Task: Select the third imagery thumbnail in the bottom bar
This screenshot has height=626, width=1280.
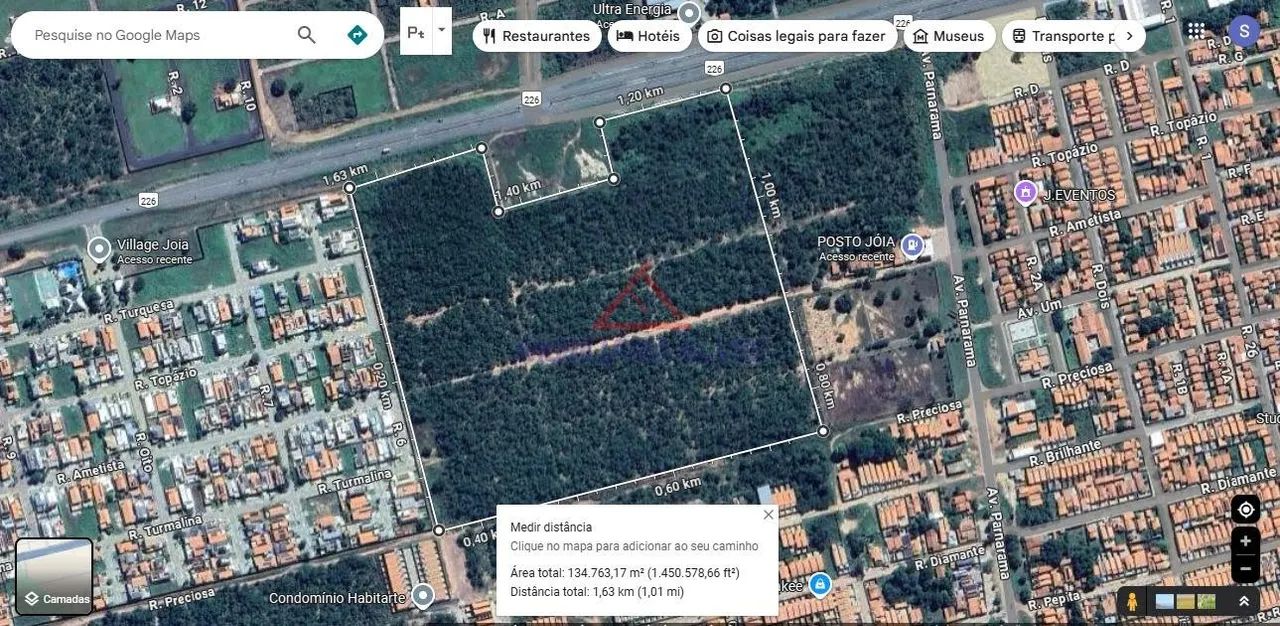Action: [1206, 601]
